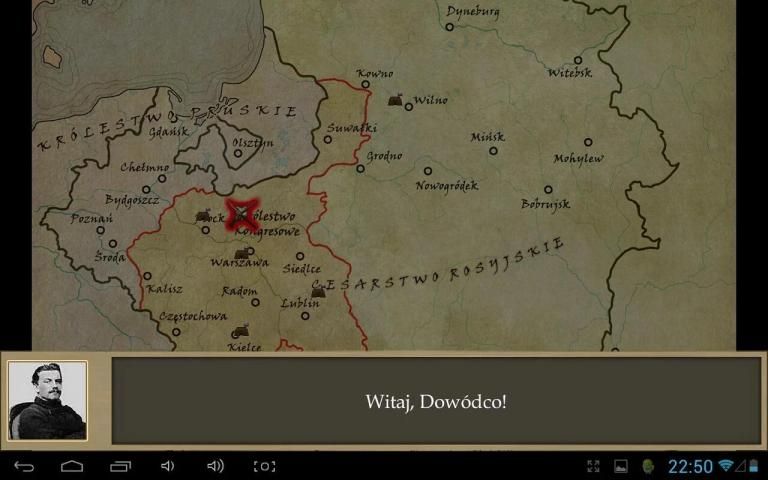This screenshot has width=768, height=480.
Task: Raise volume with the louder speaker icon
Action: (x=215, y=466)
